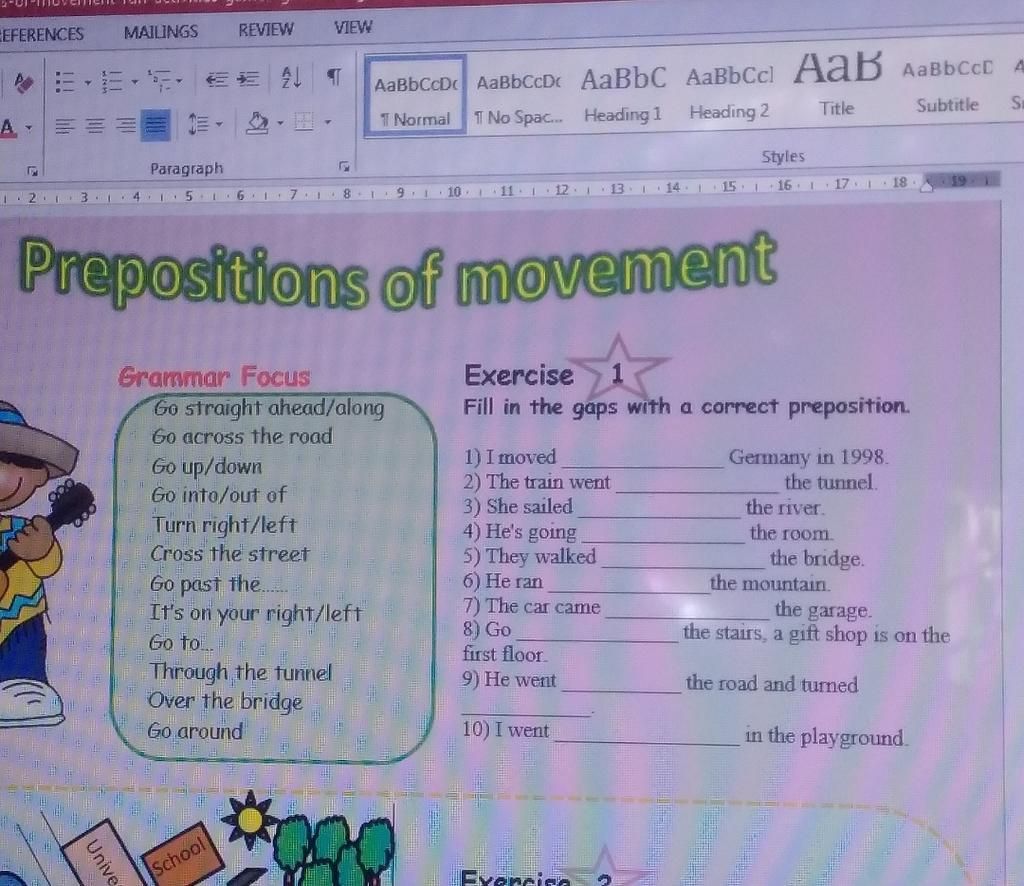Image resolution: width=1024 pixels, height=886 pixels.
Task: Open multilevel list dropdown arrow
Action: (179, 81)
